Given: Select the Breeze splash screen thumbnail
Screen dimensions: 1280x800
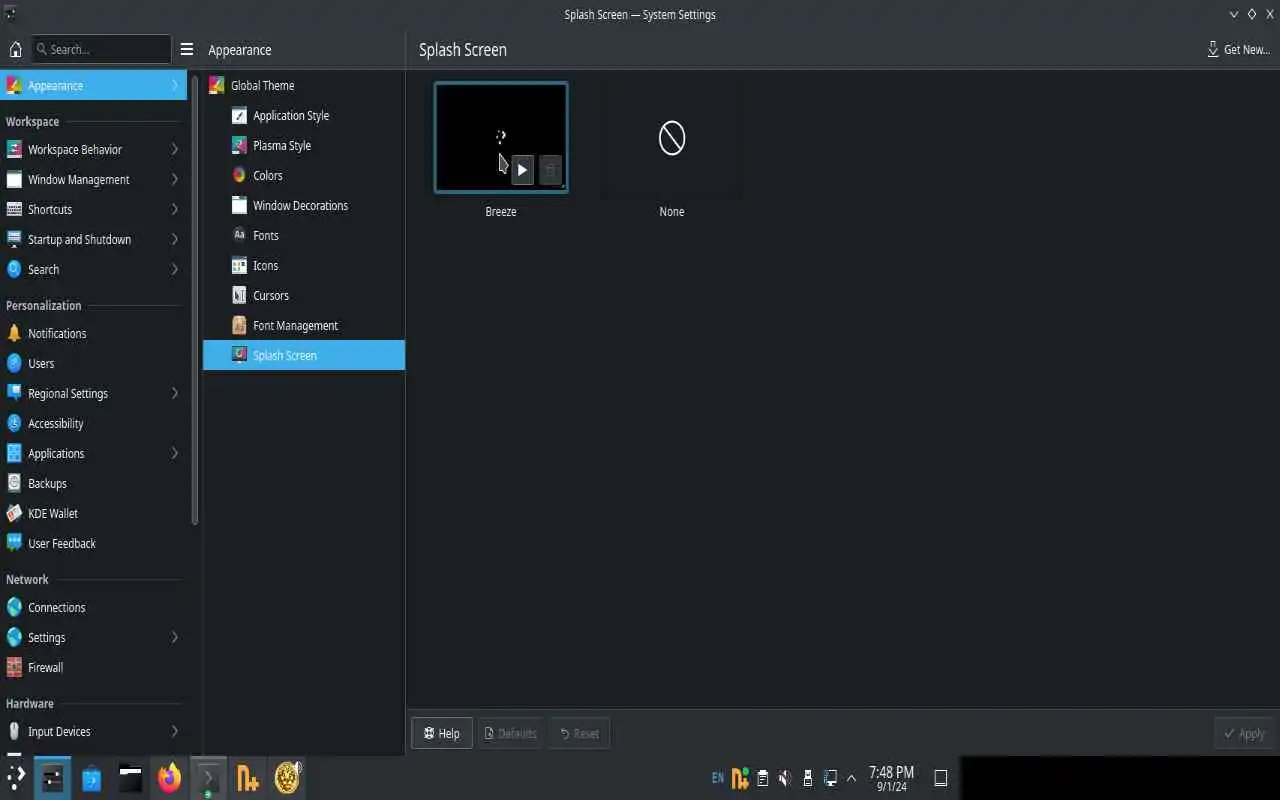Looking at the screenshot, I should pos(501,137).
